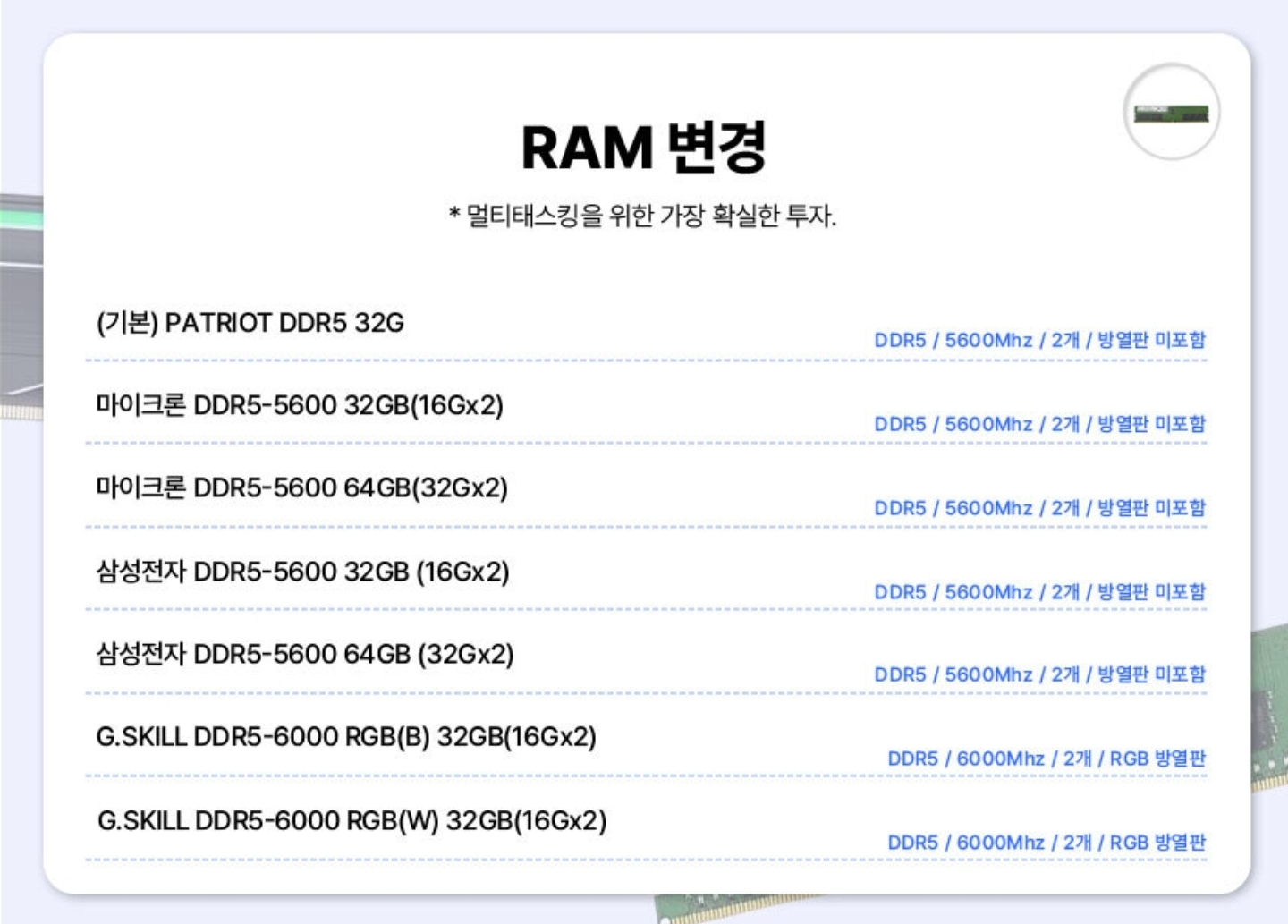Click RGB 방열판 spec for G.SKILL RGB(B)
The image size is (1288, 924).
tap(1046, 759)
